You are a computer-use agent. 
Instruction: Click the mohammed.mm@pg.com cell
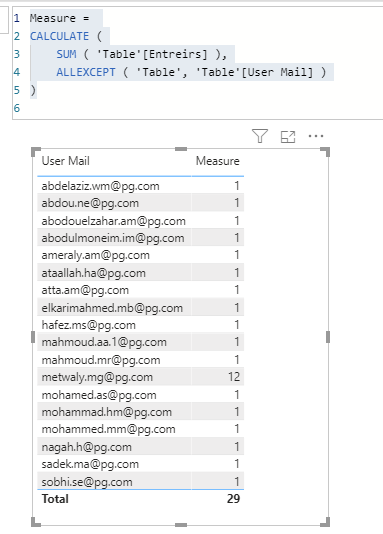[x=108, y=429]
